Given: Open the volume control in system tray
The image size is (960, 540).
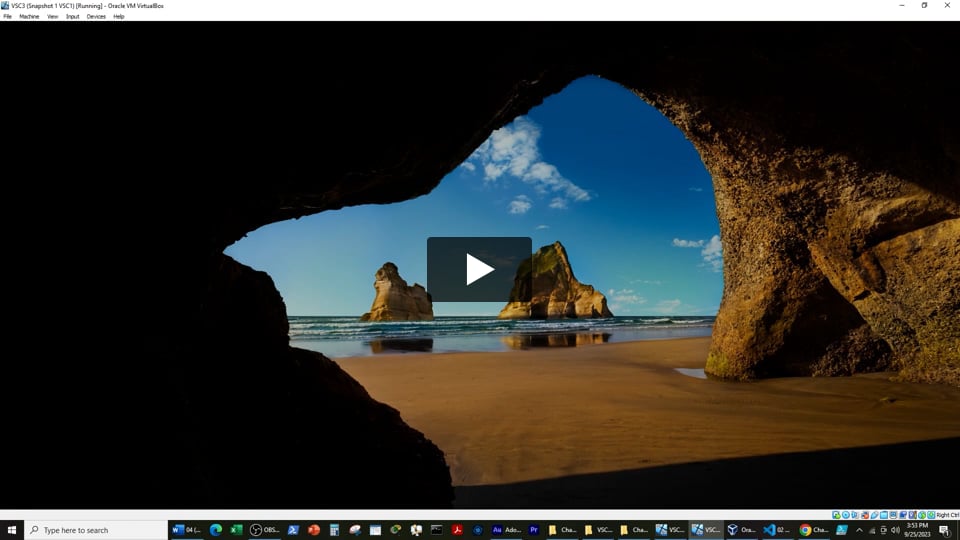Looking at the screenshot, I should click(x=895, y=530).
